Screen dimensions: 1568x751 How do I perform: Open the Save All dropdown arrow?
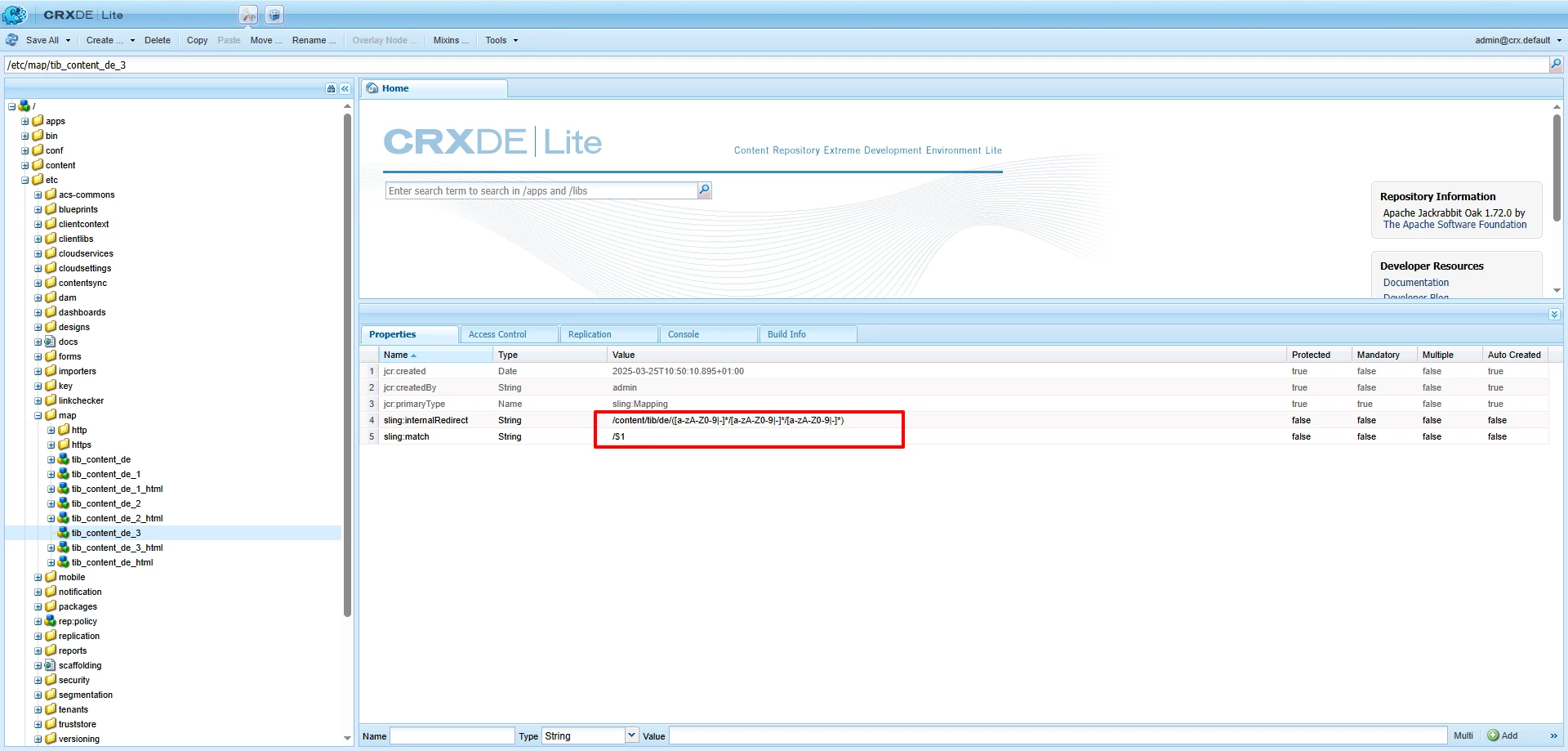pyautogui.click(x=68, y=40)
